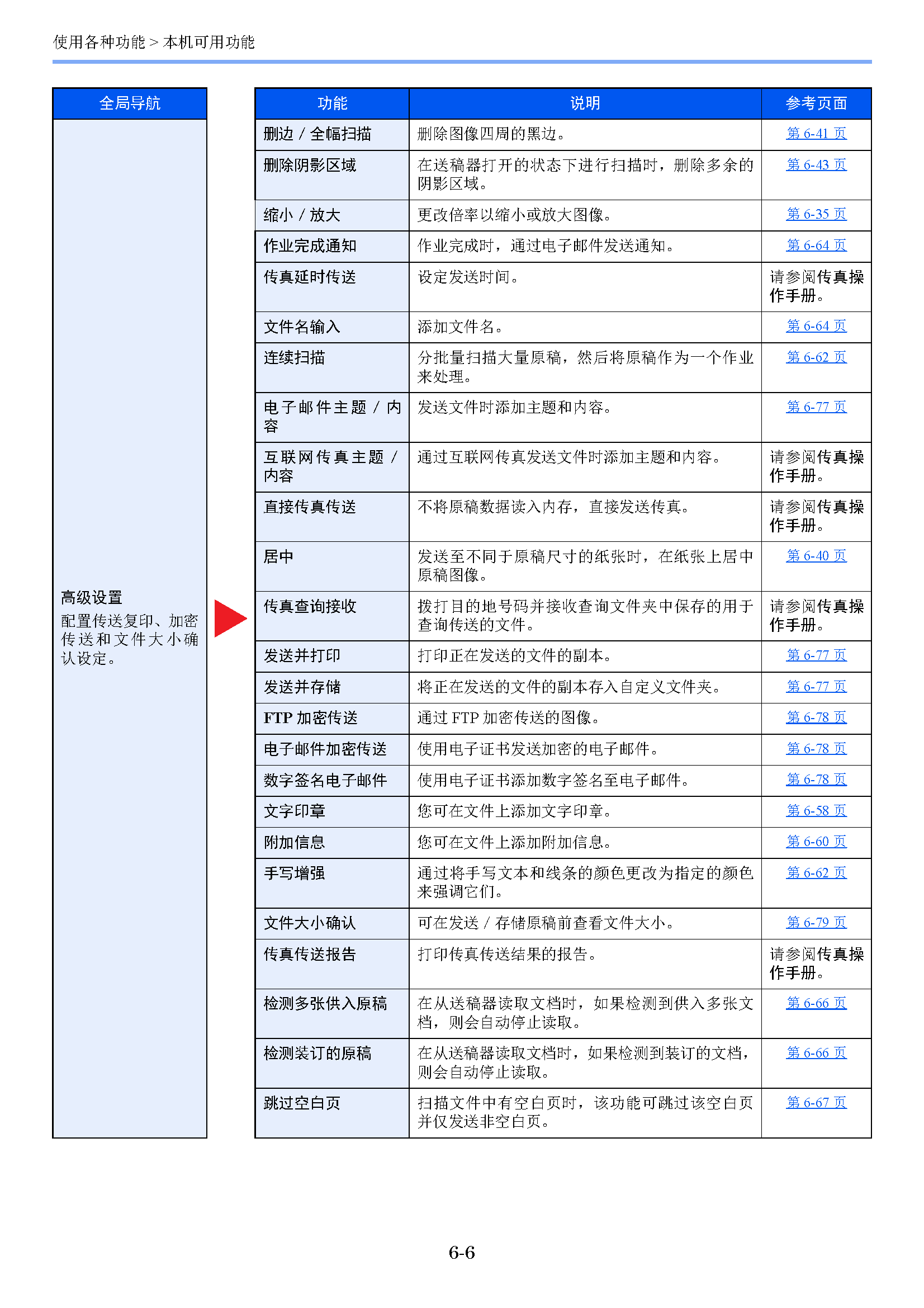Go to the 第 6-40 页 link for 居中
The height and width of the screenshot is (1308, 924).
816,555
